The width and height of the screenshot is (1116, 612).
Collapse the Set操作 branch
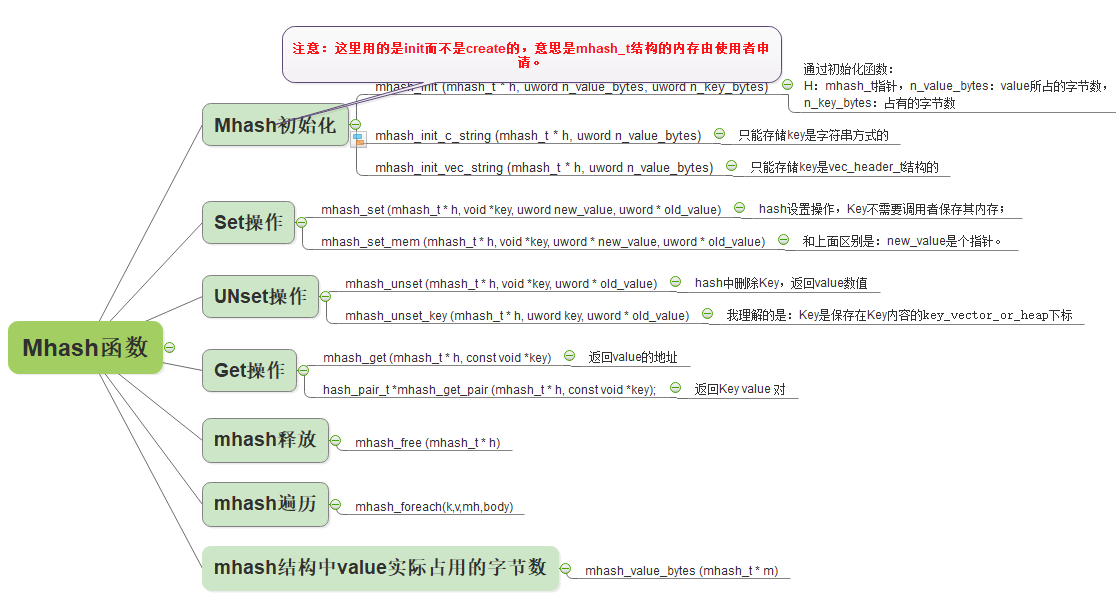(301, 223)
